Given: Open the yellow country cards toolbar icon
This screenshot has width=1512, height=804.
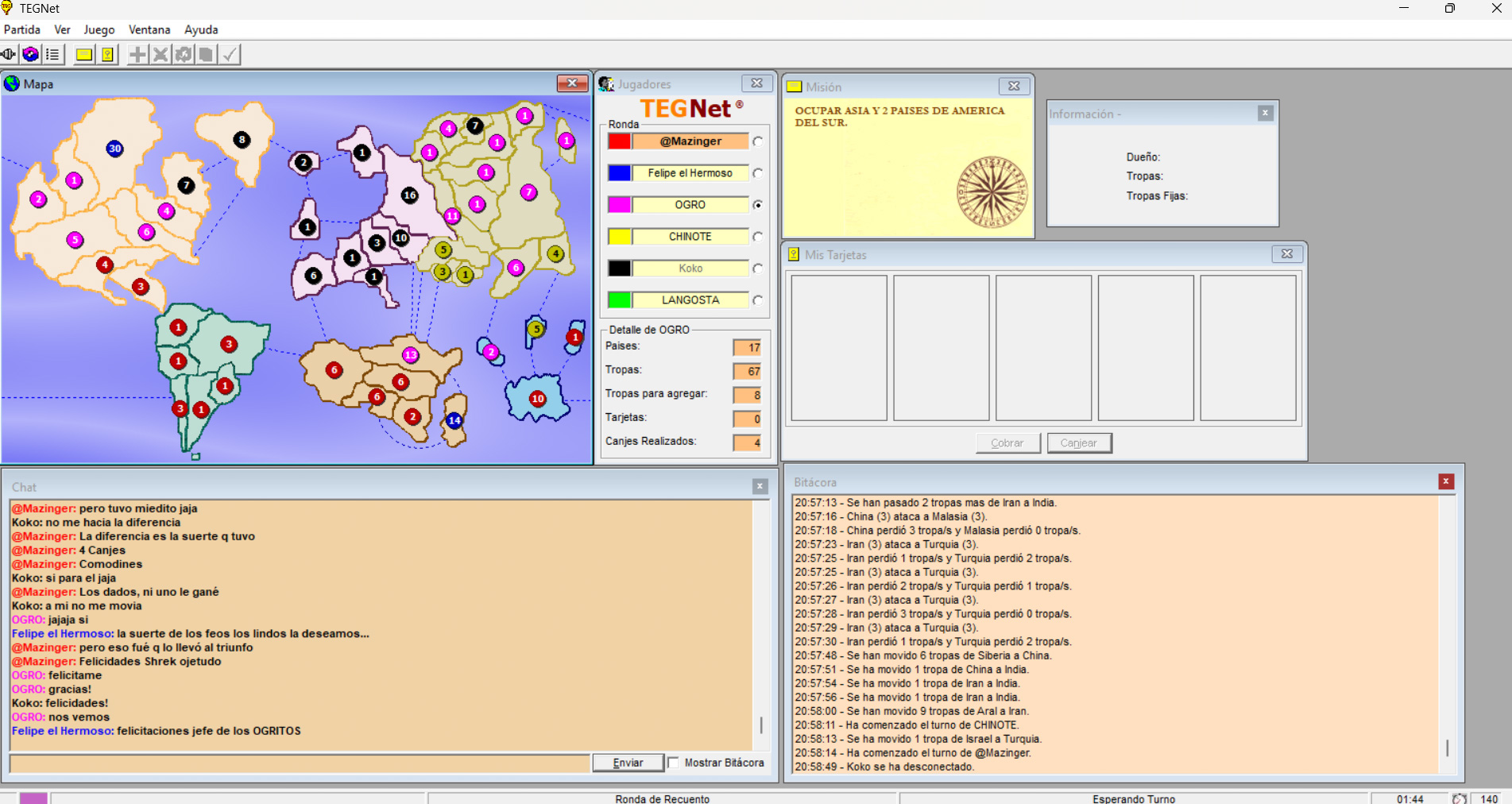Looking at the screenshot, I should point(107,54).
